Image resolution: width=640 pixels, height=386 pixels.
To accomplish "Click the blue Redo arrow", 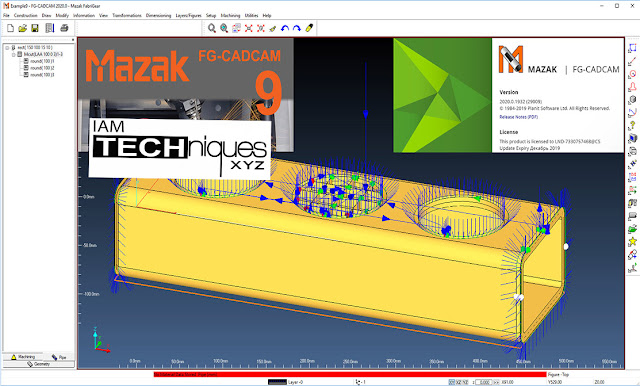I will click(297, 28).
